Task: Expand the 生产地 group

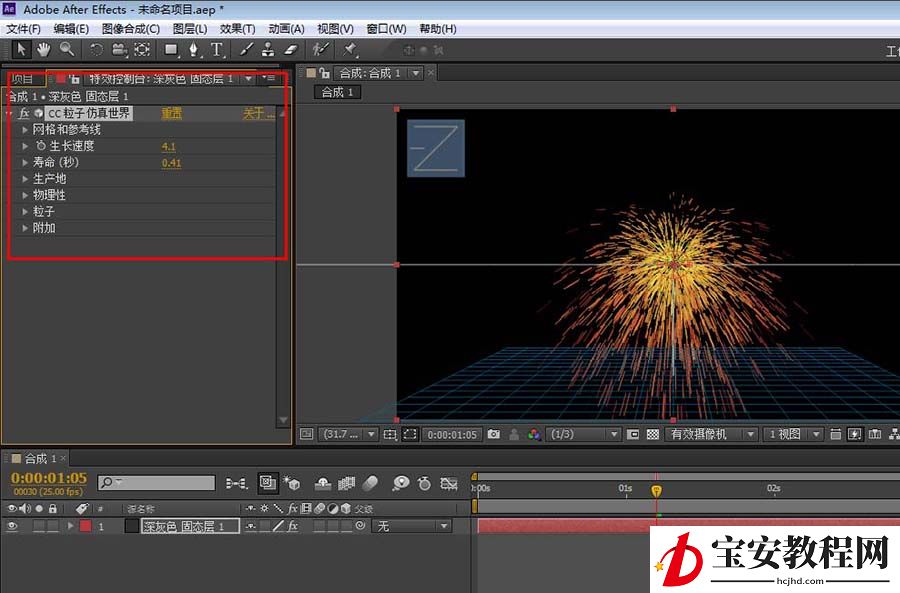Action: click(25, 179)
